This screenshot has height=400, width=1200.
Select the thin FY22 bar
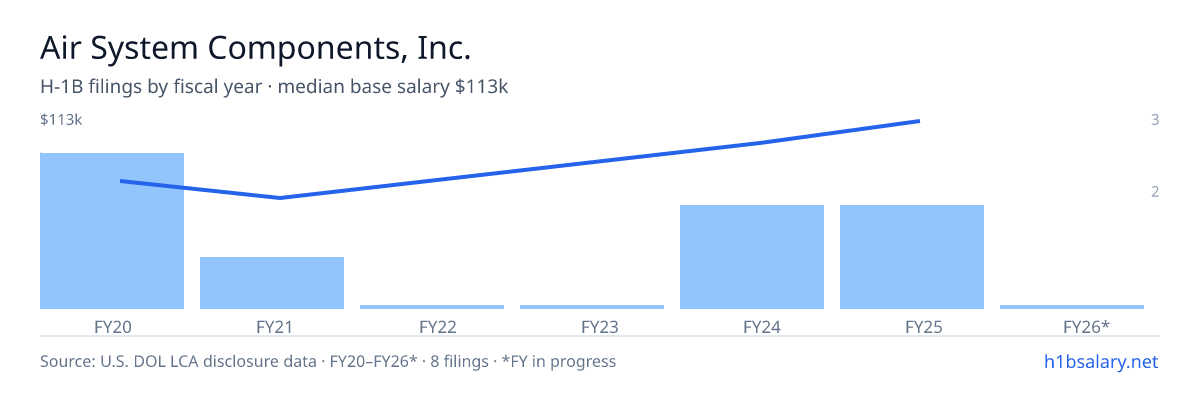click(x=432, y=307)
